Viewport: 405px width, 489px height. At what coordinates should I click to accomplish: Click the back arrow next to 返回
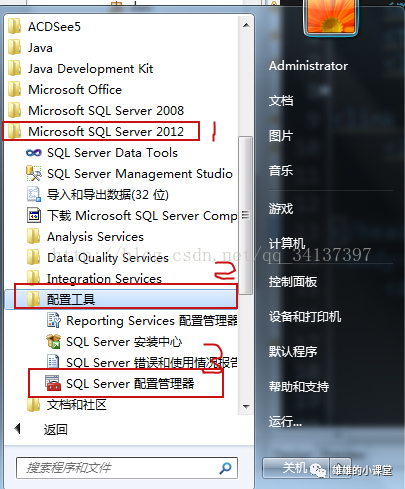18,429
